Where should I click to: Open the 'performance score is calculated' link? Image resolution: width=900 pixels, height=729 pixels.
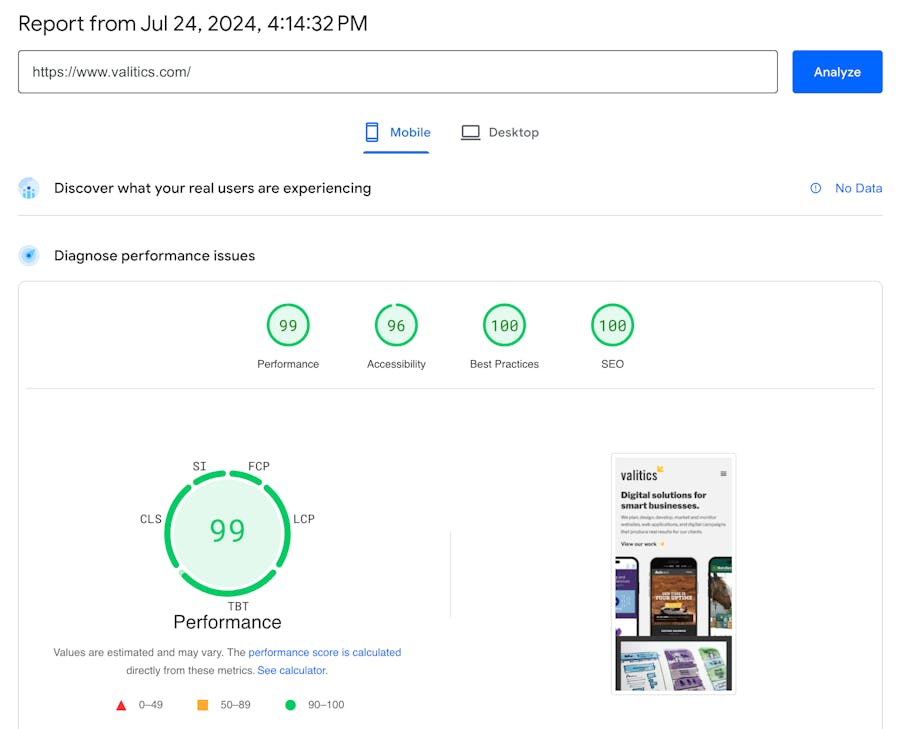[x=324, y=652]
